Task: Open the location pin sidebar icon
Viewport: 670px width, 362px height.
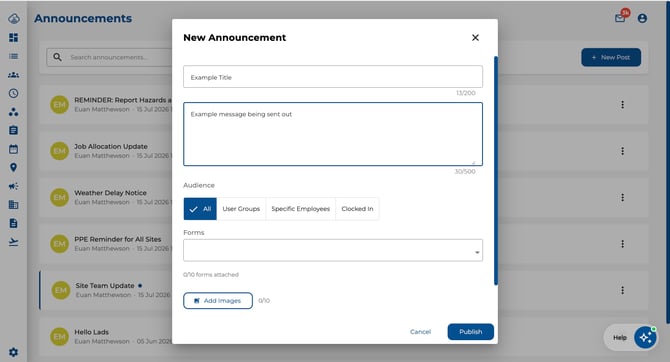Action: [13, 168]
